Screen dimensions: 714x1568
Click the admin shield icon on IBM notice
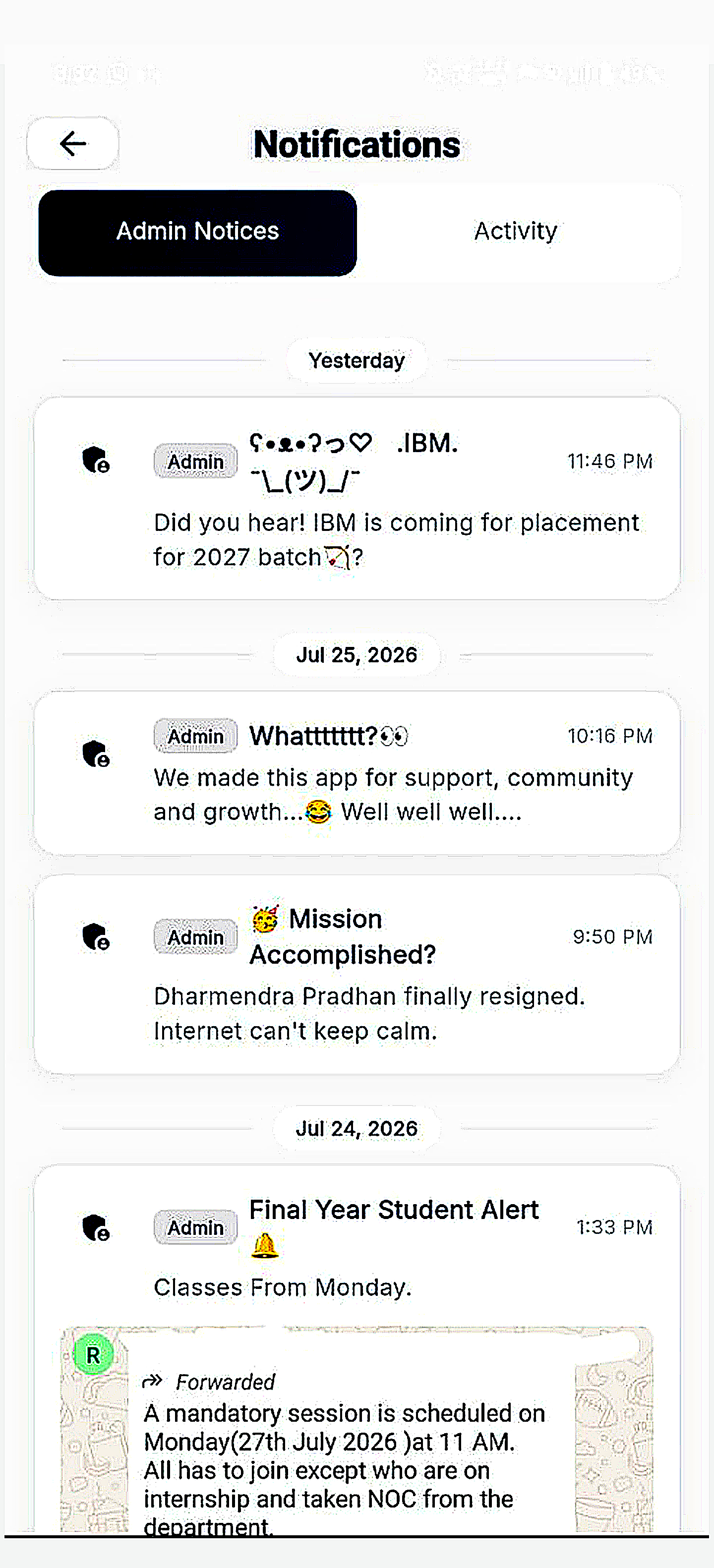96,460
